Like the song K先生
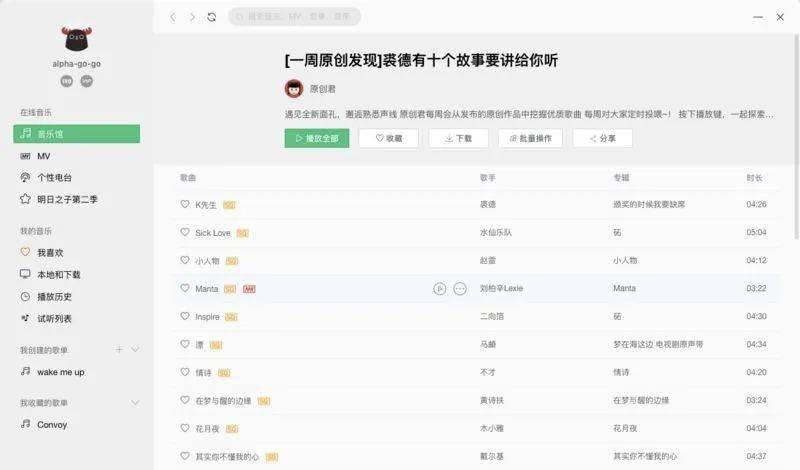800x470 pixels. click(185, 204)
